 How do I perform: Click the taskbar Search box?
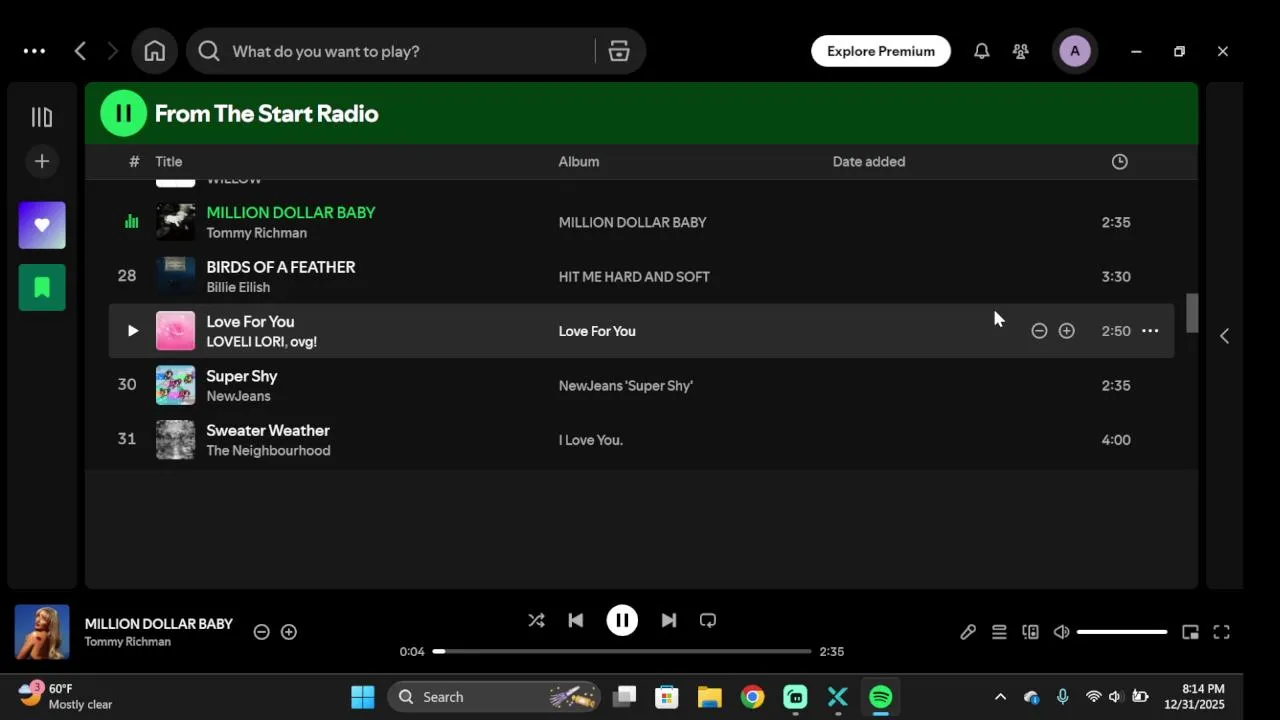(x=493, y=697)
